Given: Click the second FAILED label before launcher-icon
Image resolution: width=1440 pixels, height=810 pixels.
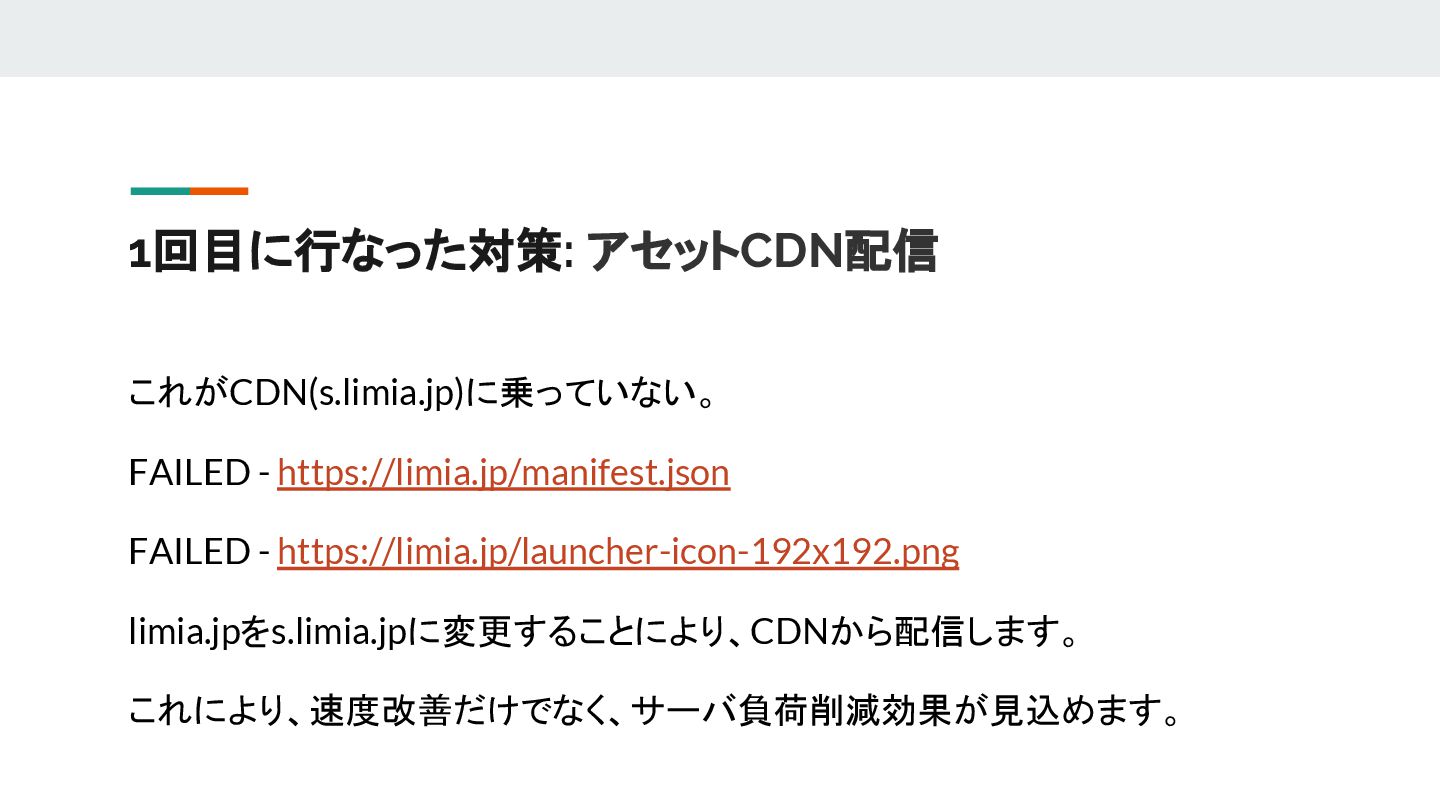Looking at the screenshot, I should click(x=189, y=551).
